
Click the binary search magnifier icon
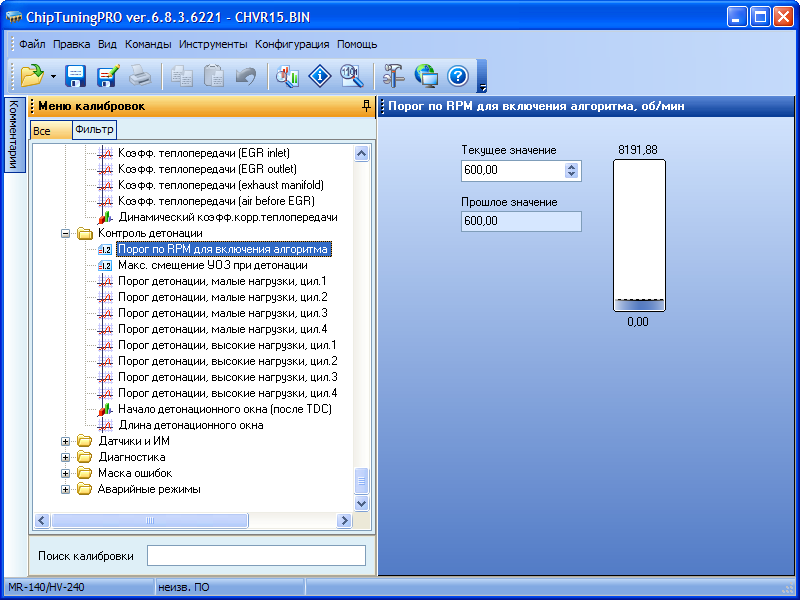(x=351, y=75)
